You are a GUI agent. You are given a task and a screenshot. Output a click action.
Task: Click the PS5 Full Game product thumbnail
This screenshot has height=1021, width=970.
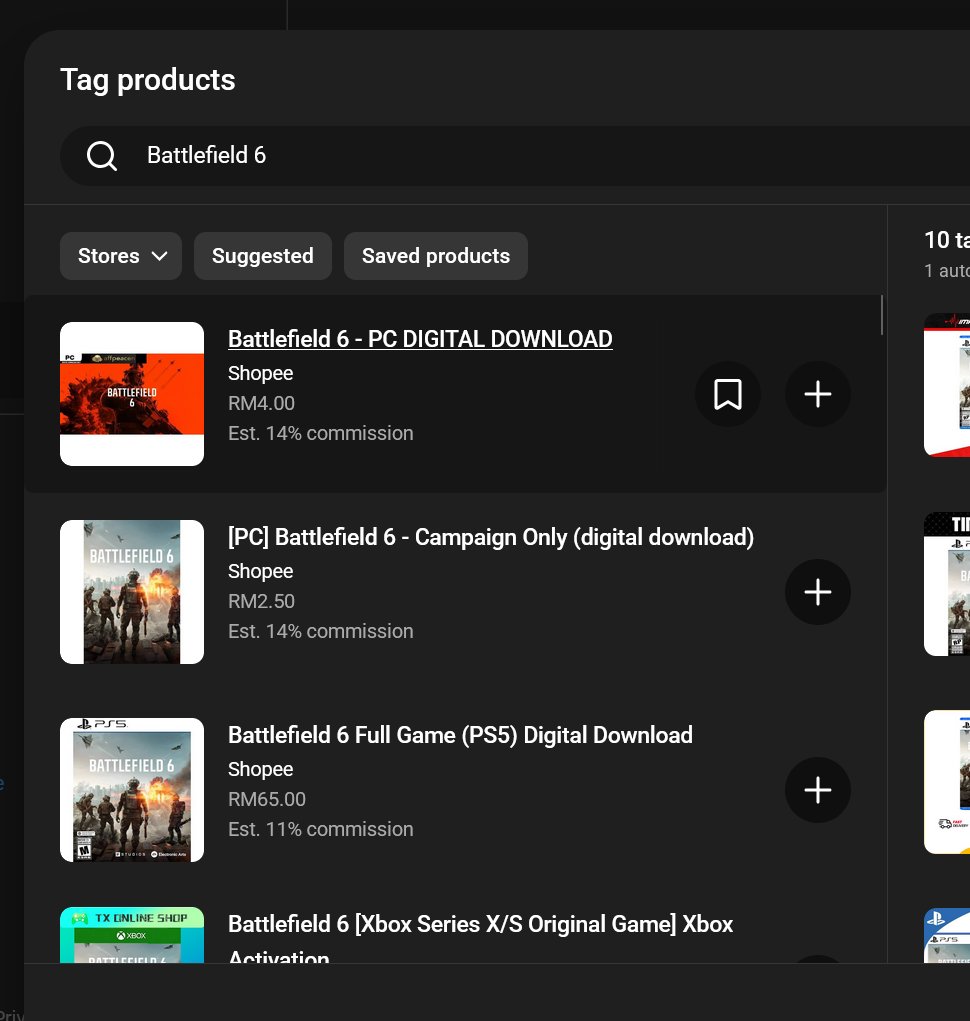(132, 790)
